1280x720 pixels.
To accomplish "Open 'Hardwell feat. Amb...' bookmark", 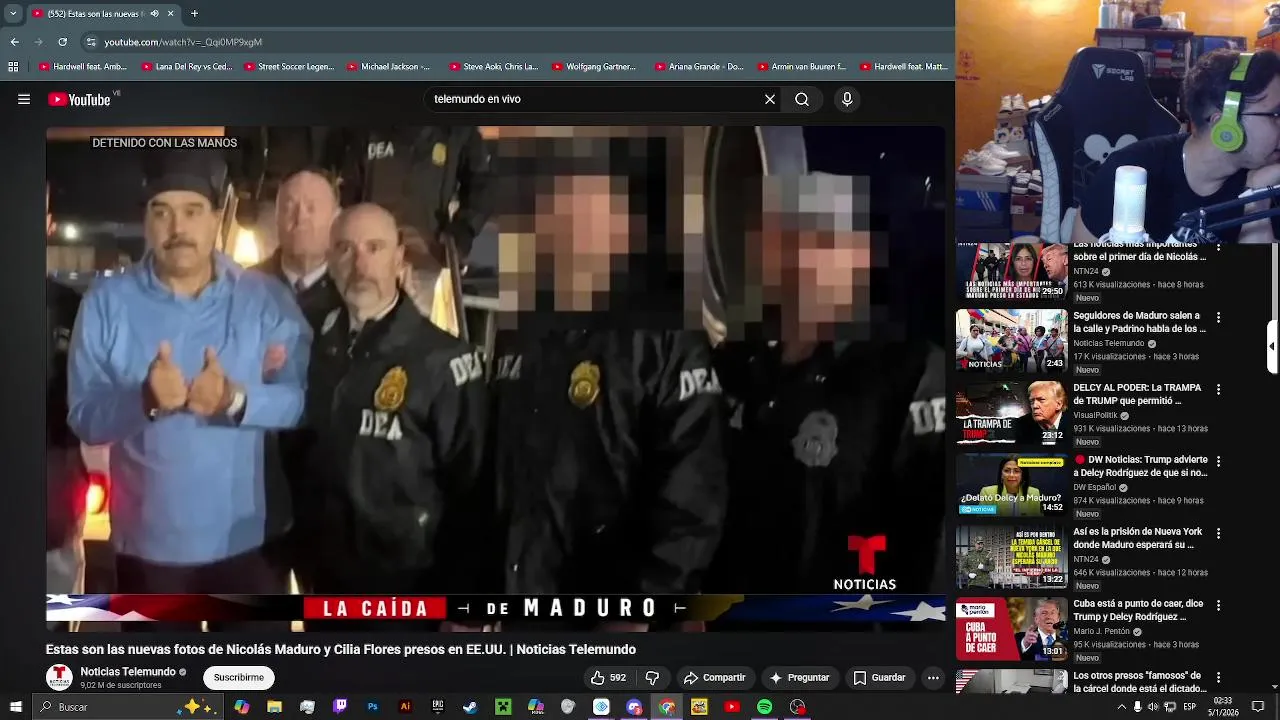I will tap(83, 67).
